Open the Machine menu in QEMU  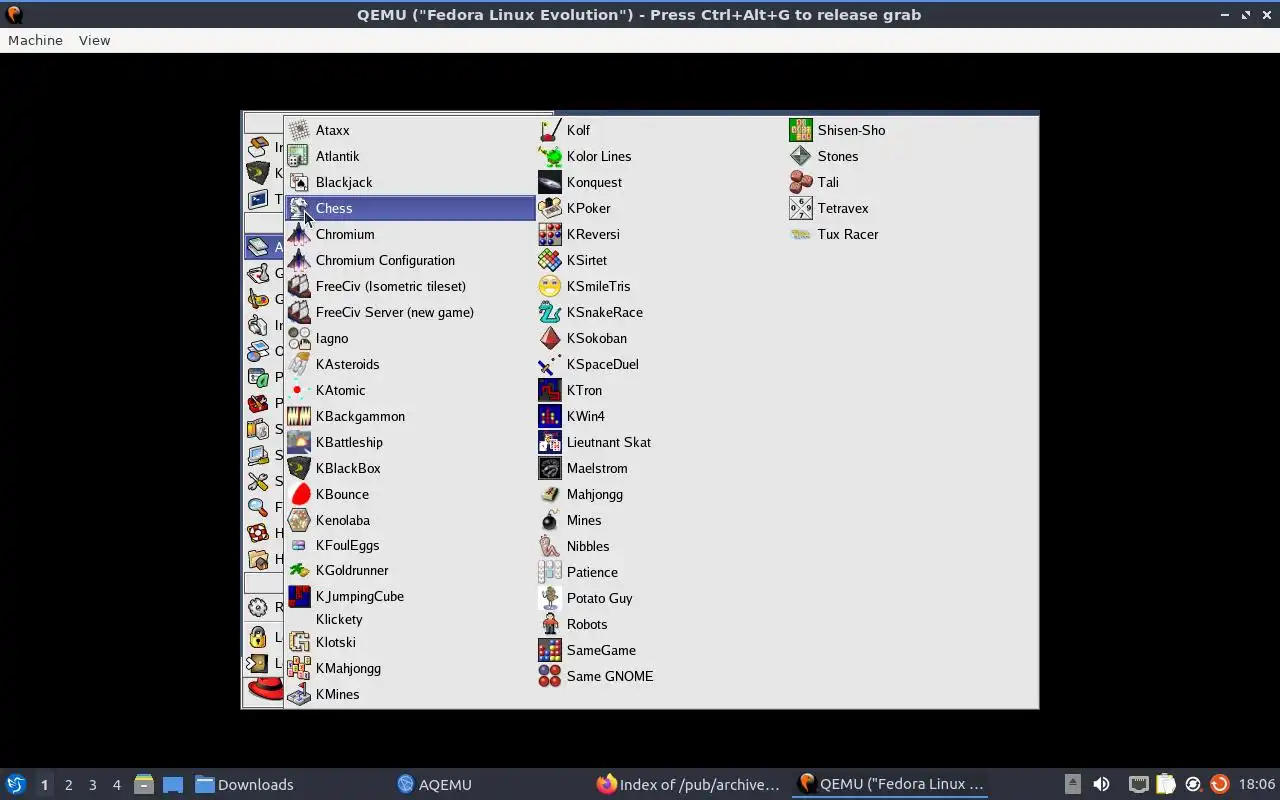coord(35,40)
